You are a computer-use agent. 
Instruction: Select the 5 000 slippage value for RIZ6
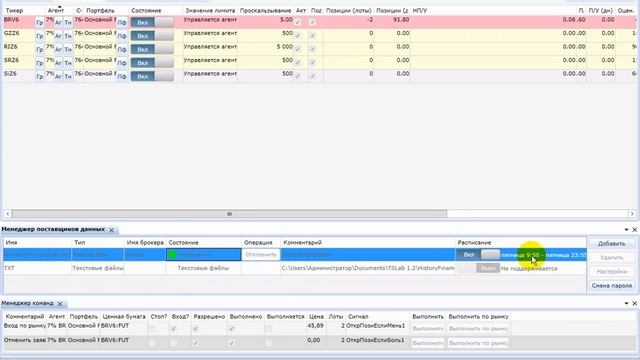click(284, 47)
